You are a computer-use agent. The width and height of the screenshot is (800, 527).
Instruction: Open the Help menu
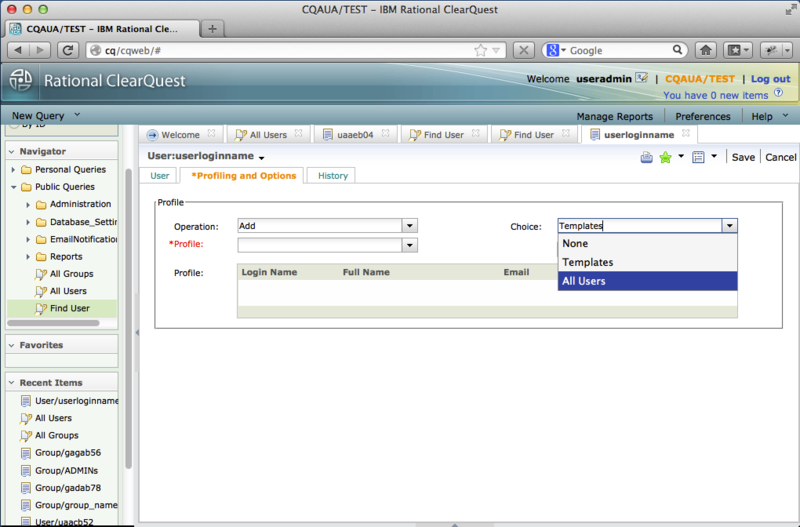[769, 116]
